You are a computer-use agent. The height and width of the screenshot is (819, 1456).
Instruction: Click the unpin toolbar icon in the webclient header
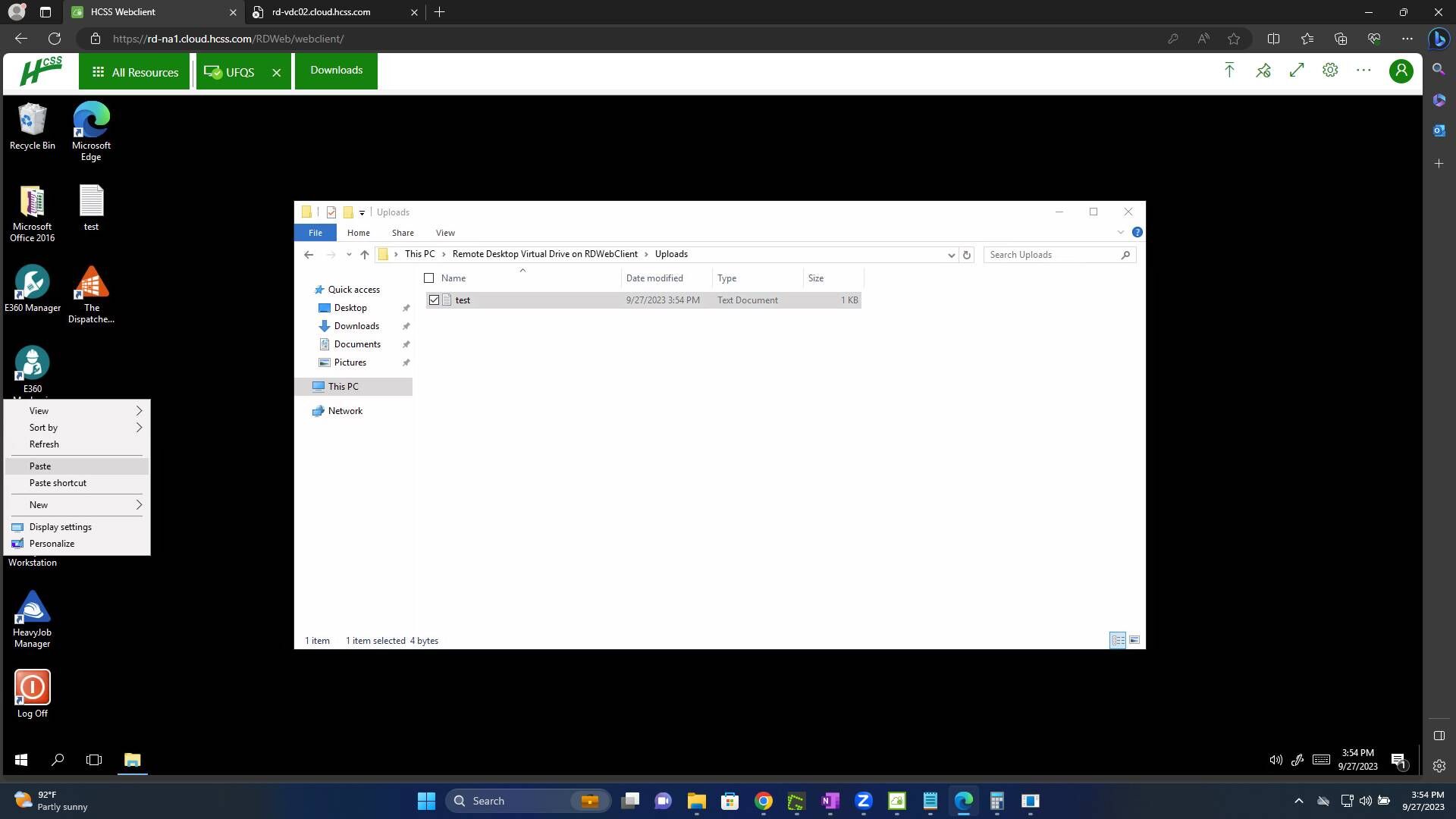click(1263, 70)
